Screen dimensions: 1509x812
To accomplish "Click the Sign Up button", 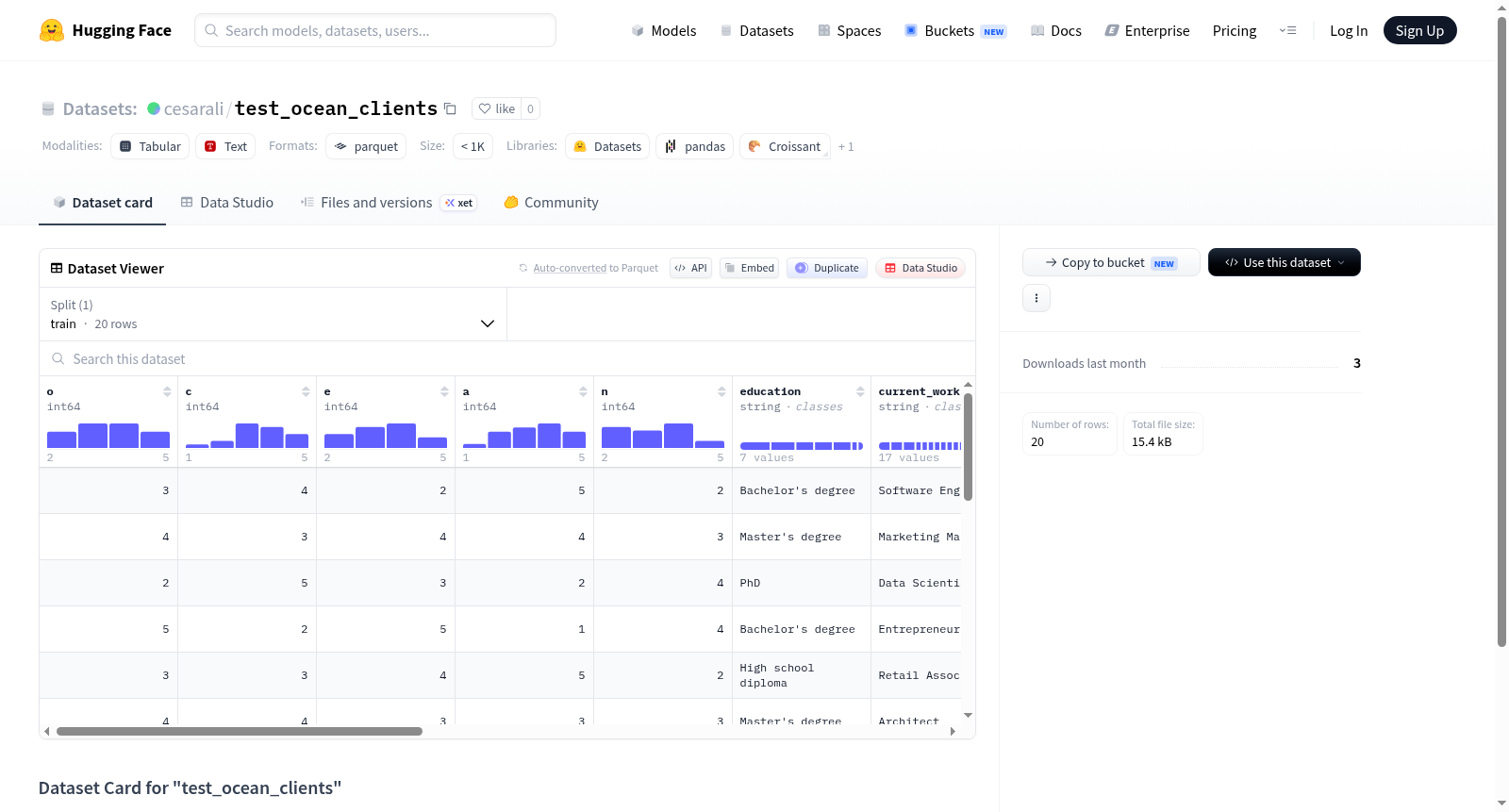I will 1420,31.
